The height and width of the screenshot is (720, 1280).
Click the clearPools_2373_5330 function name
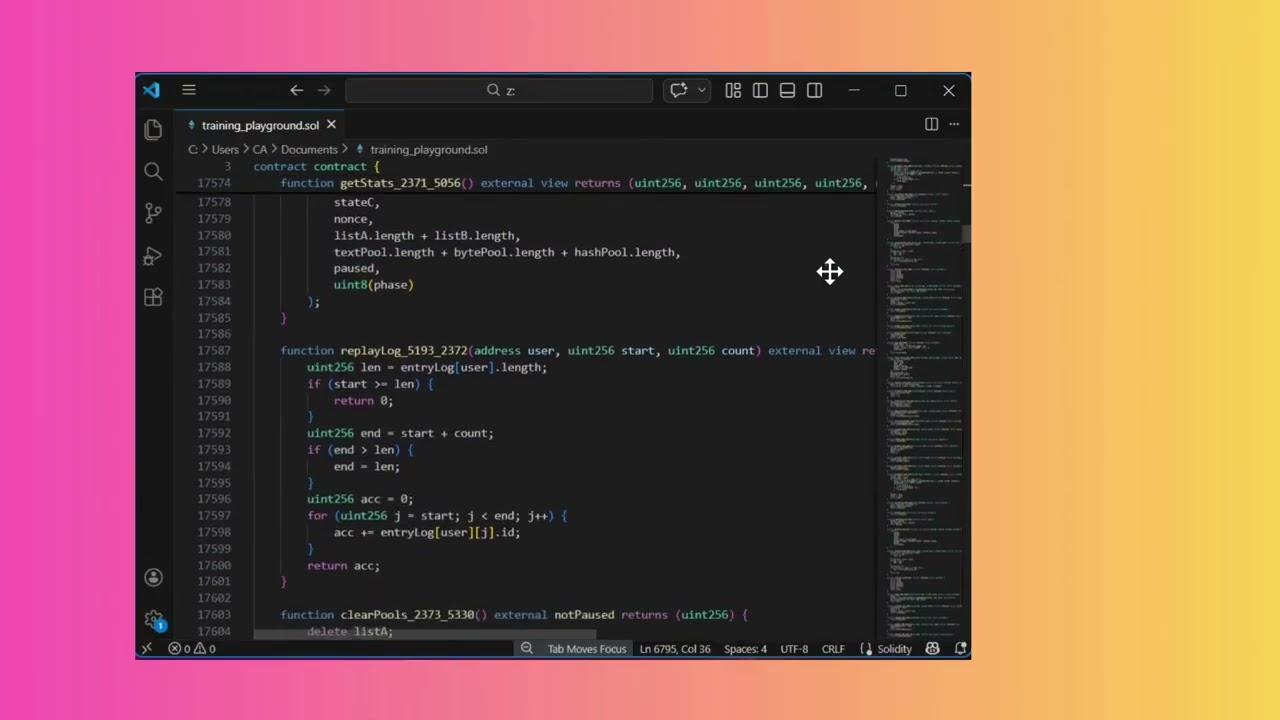(407, 614)
